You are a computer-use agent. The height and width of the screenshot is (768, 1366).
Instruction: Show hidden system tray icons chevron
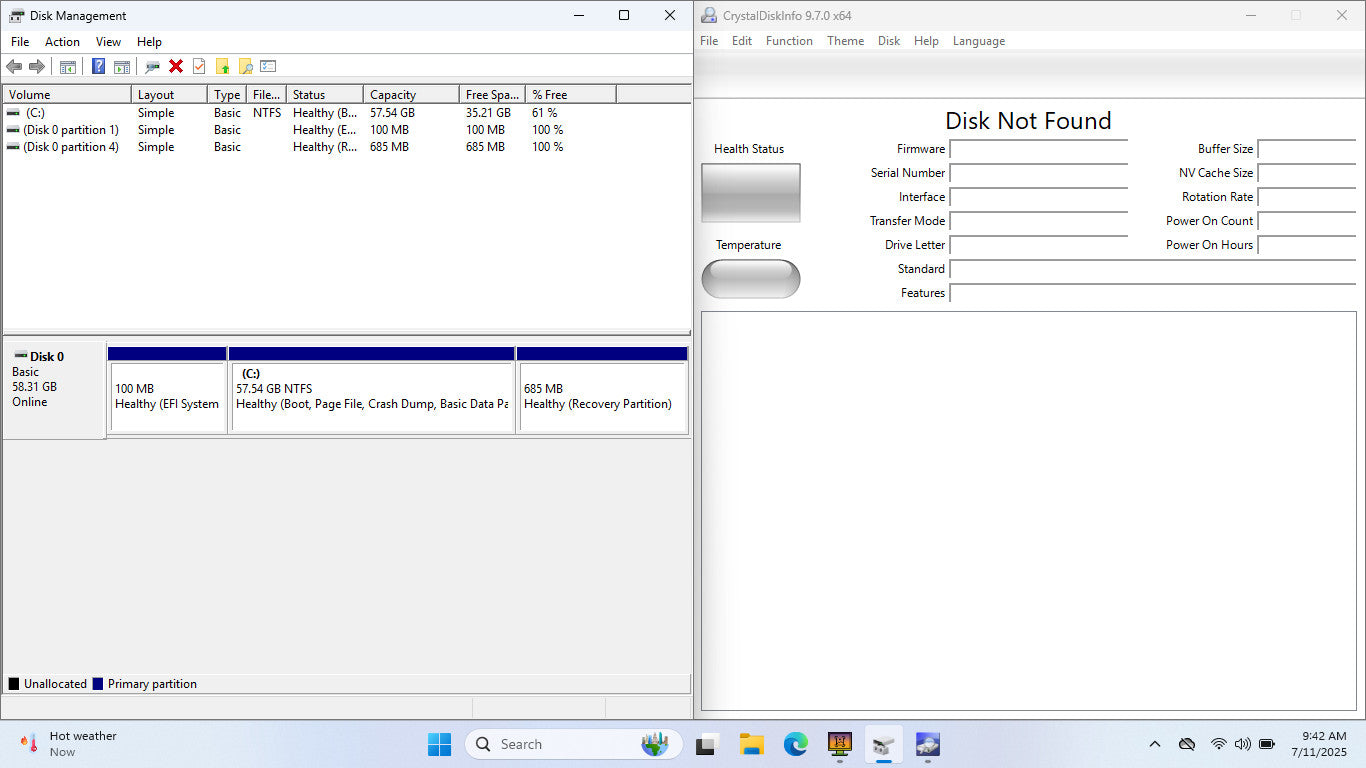(x=1155, y=744)
